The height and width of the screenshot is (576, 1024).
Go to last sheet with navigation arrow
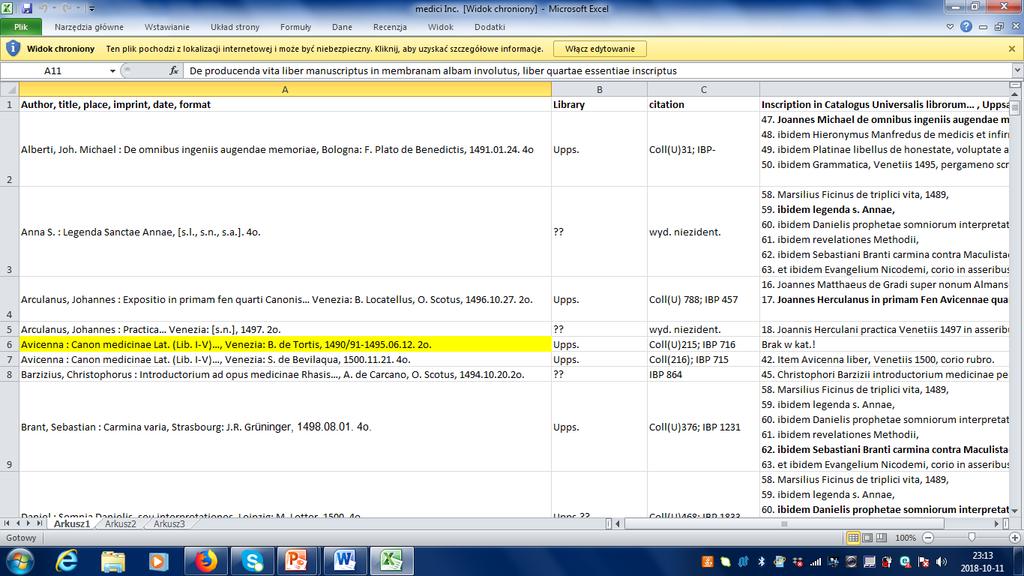(x=39, y=524)
